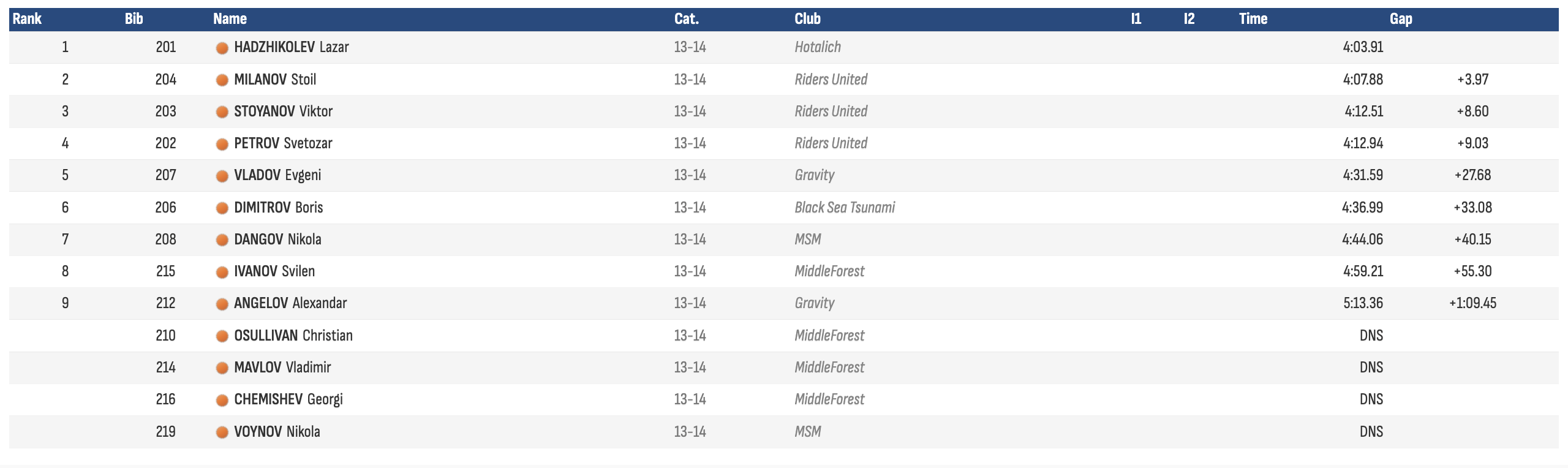Select ANGELOV Alexandar's row name

(290, 303)
